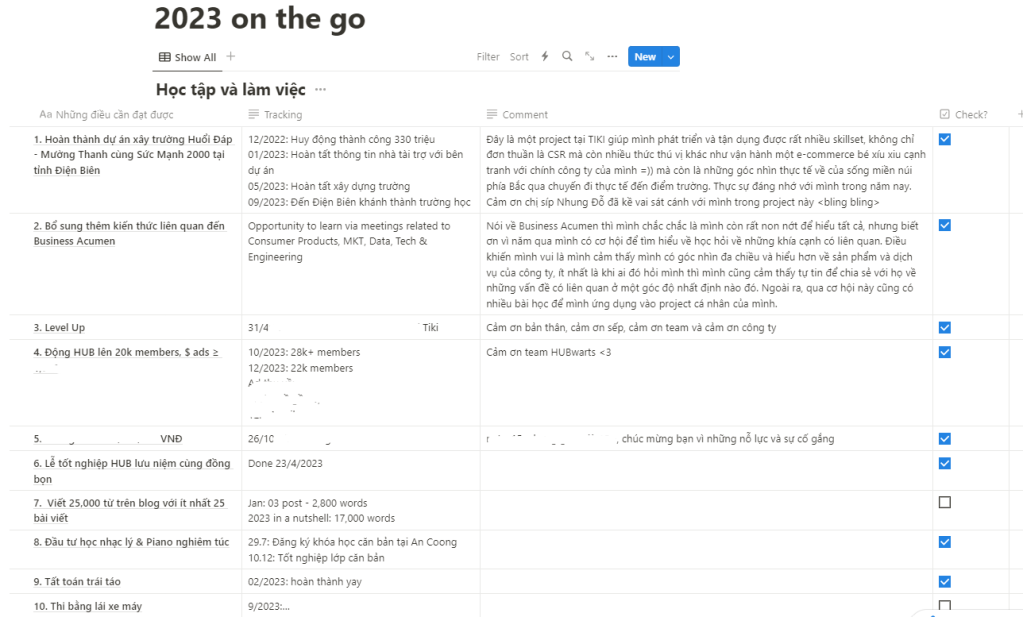Expand the New button dropdown arrow
Image resolution: width=1023 pixels, height=617 pixels.
tap(671, 57)
